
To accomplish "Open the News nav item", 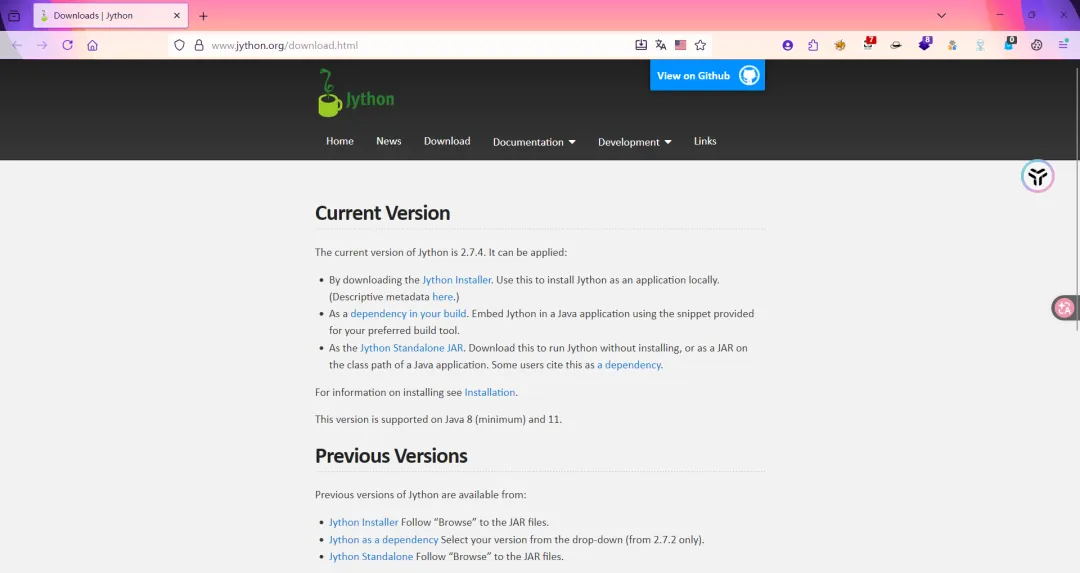I will click(388, 141).
